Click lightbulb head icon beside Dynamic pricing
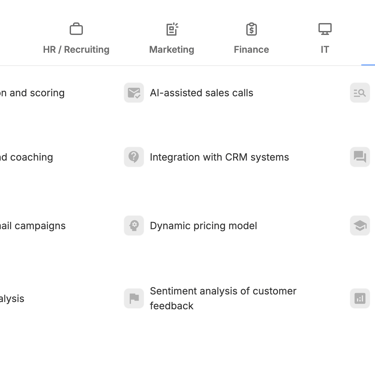 pyautogui.click(x=134, y=225)
